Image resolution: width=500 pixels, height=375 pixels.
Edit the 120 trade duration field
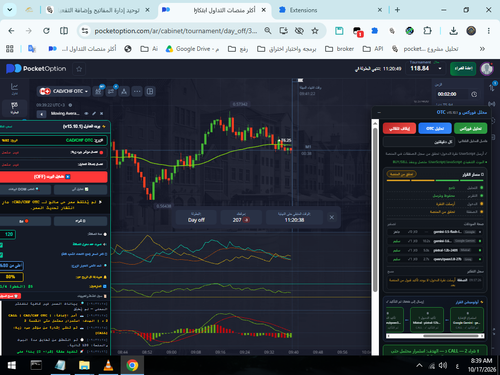[8, 234]
